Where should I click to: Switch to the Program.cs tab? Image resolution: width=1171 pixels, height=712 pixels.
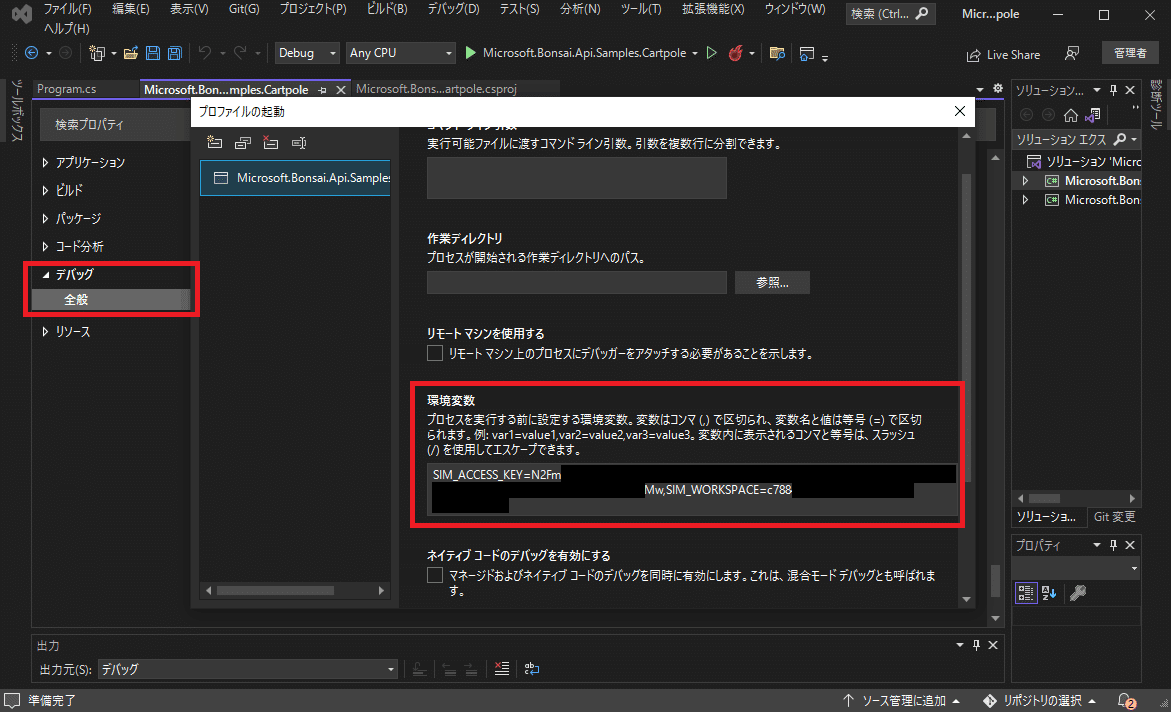tap(66, 89)
